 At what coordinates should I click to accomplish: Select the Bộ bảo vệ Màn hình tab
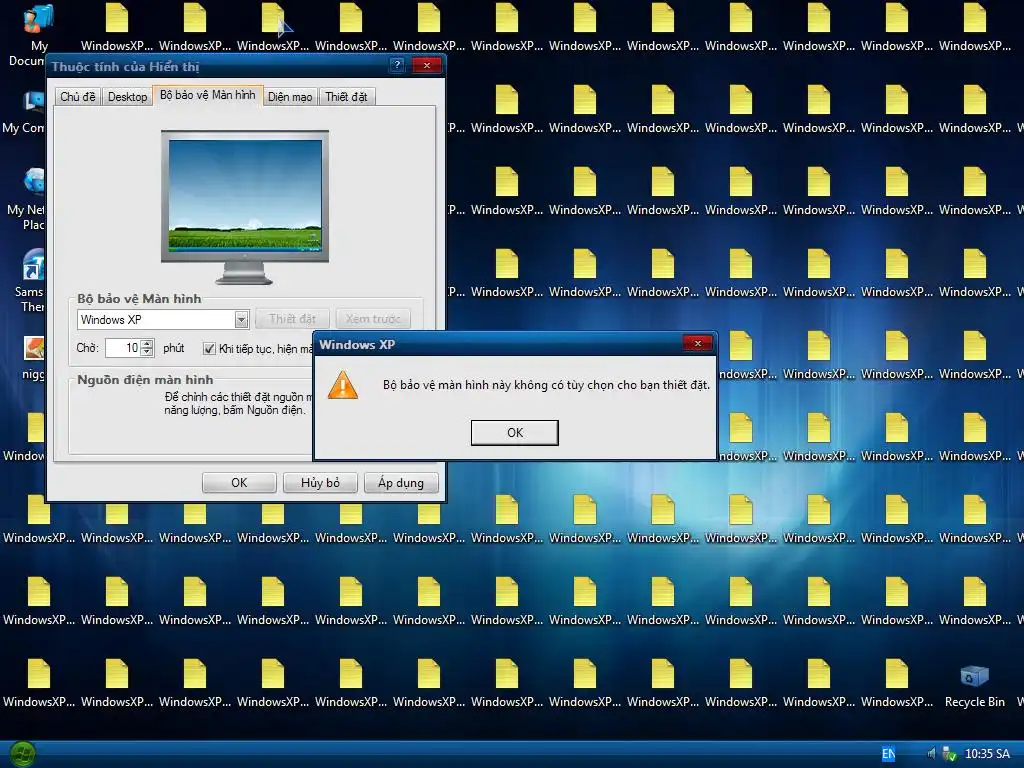[x=208, y=95]
